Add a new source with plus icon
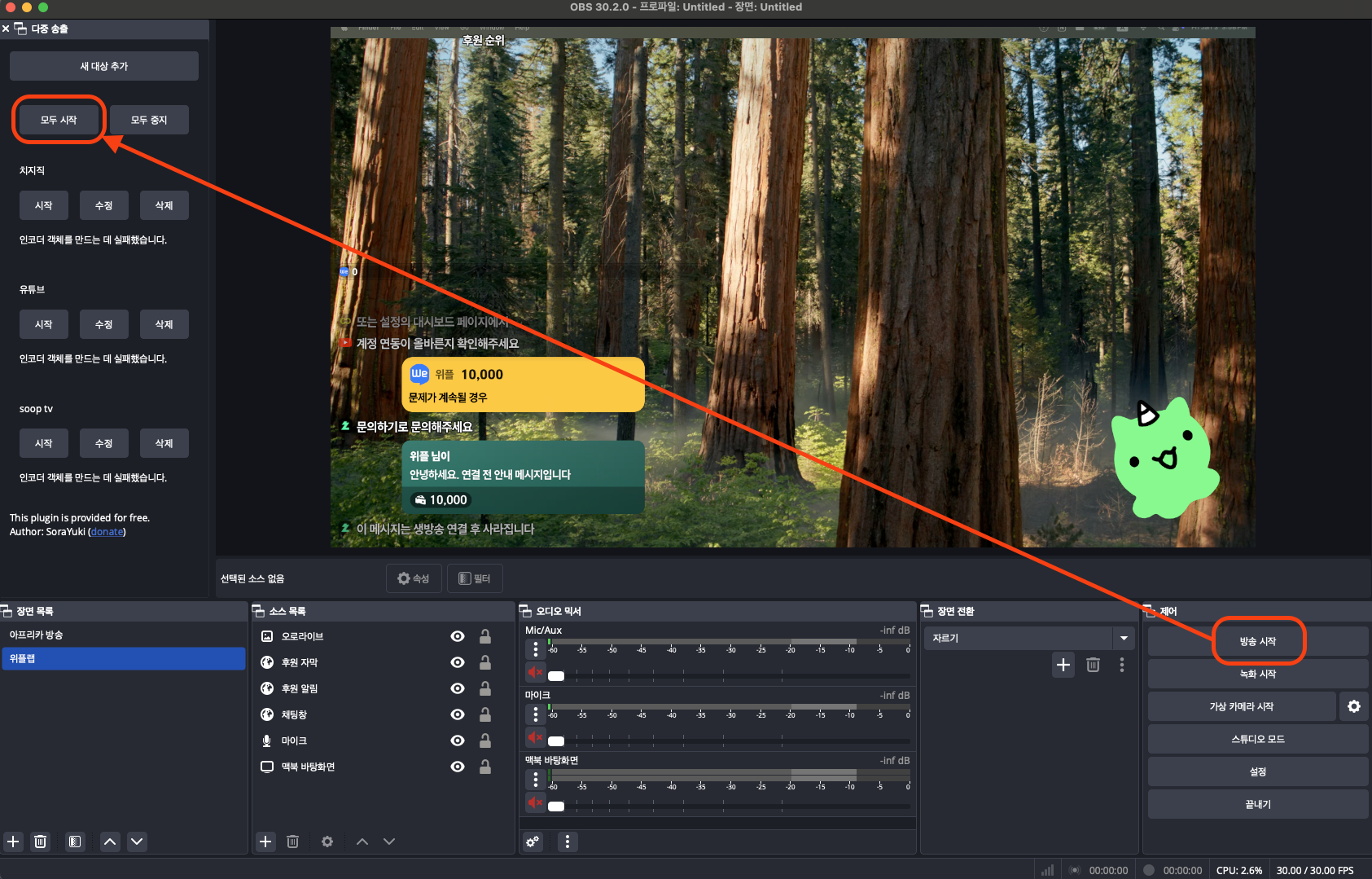The height and width of the screenshot is (879, 1372). (265, 842)
